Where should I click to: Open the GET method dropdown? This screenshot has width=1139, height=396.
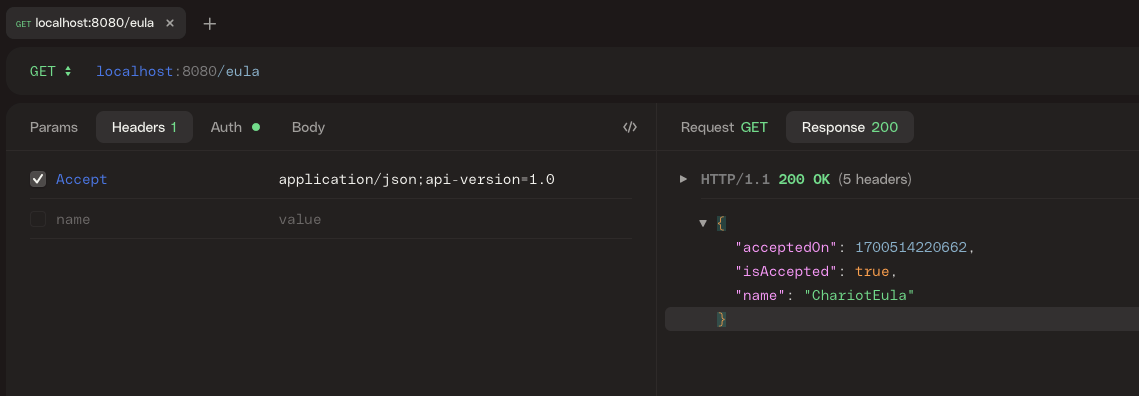coord(51,71)
